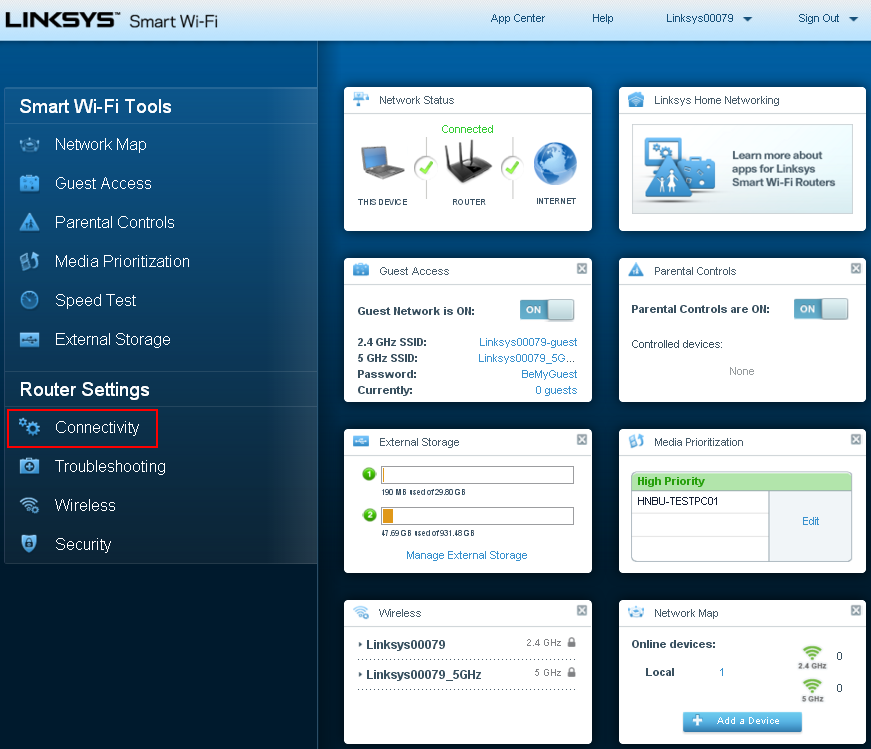Click the Network Status widget header icon
This screenshot has width=871, height=749.
(x=361, y=99)
